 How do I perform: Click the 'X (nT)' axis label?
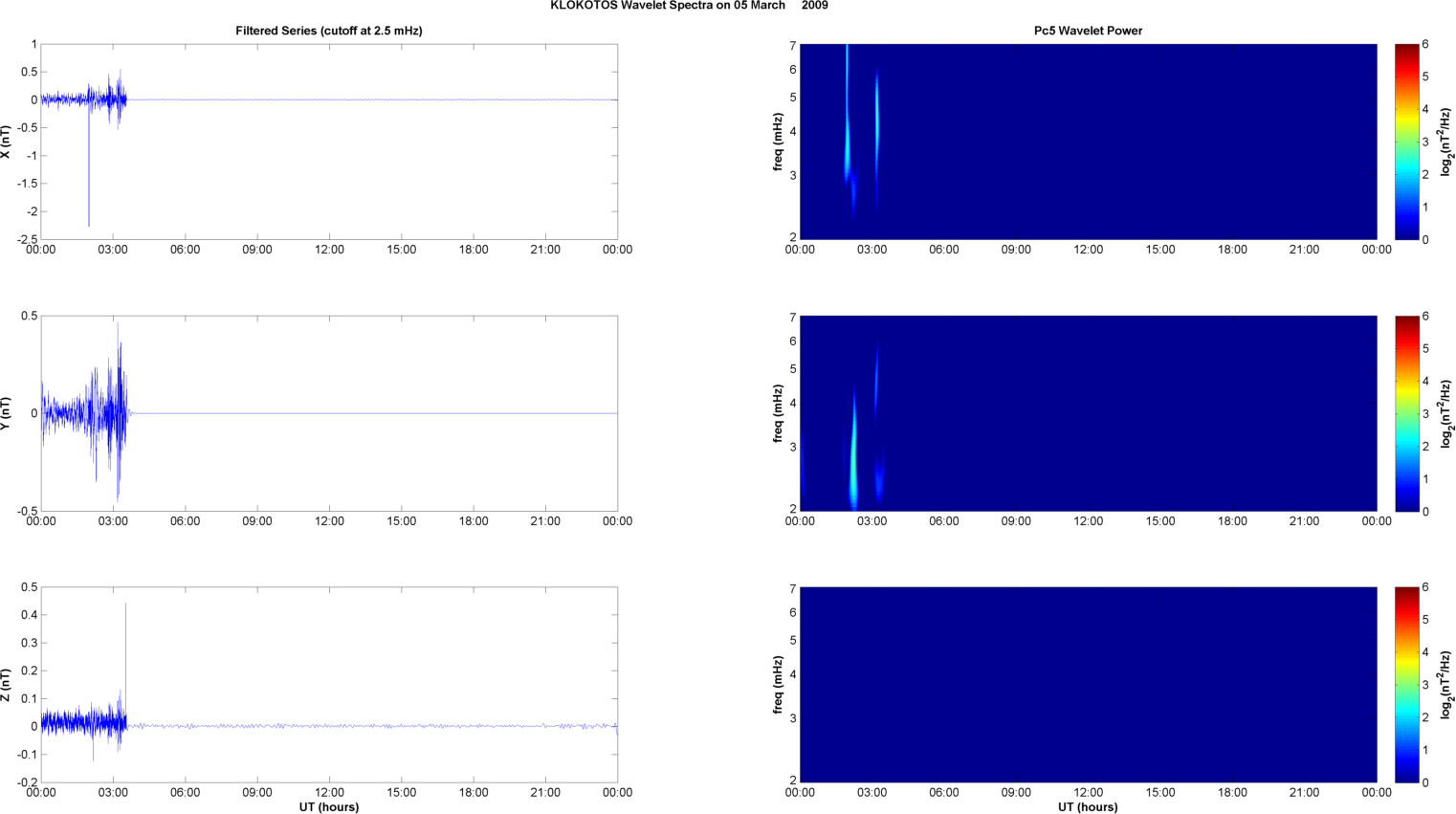(7, 142)
